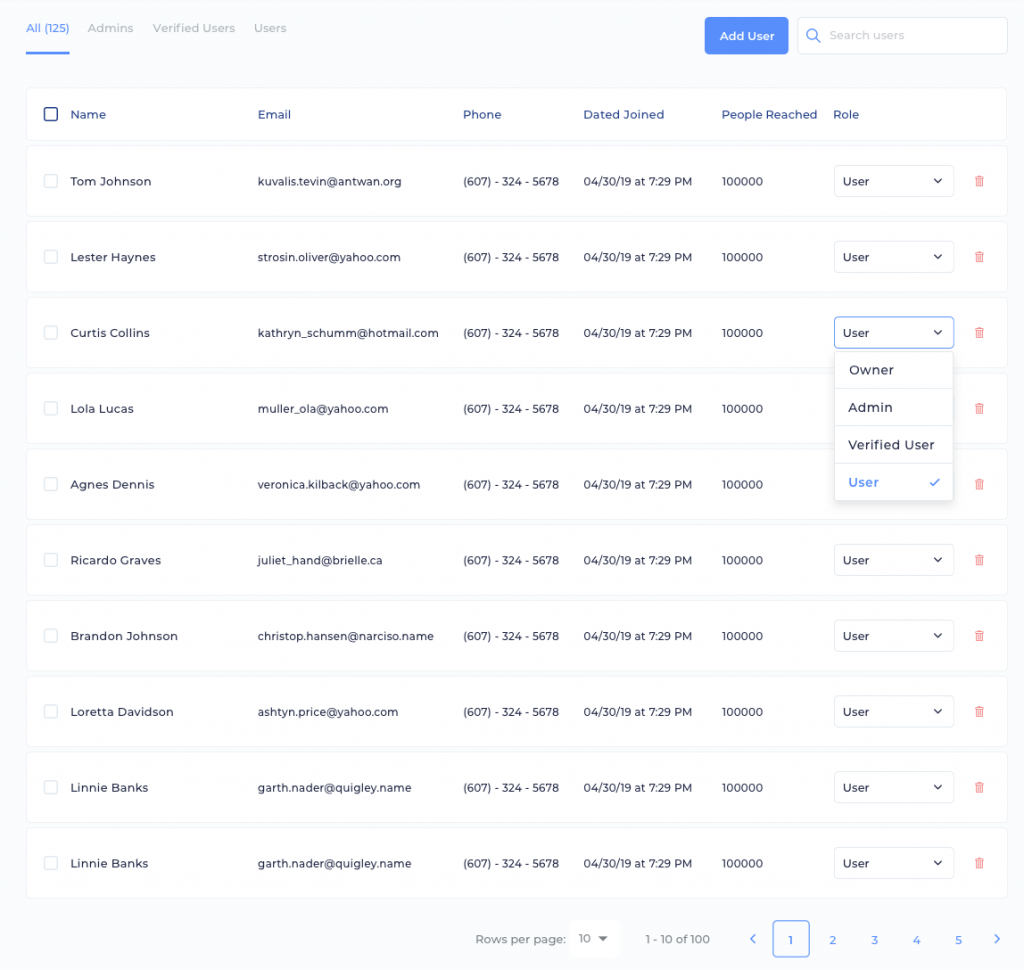
Task: Click the trash icon beside Loretta Davidson
Action: coord(978,711)
